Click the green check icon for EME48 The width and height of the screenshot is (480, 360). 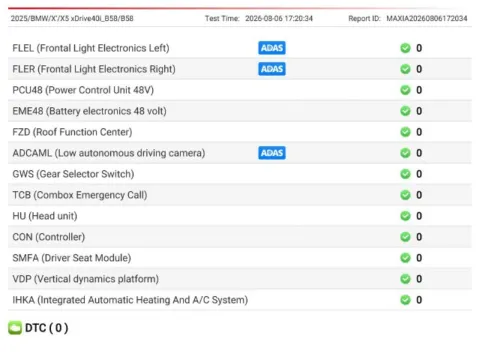[405, 111]
